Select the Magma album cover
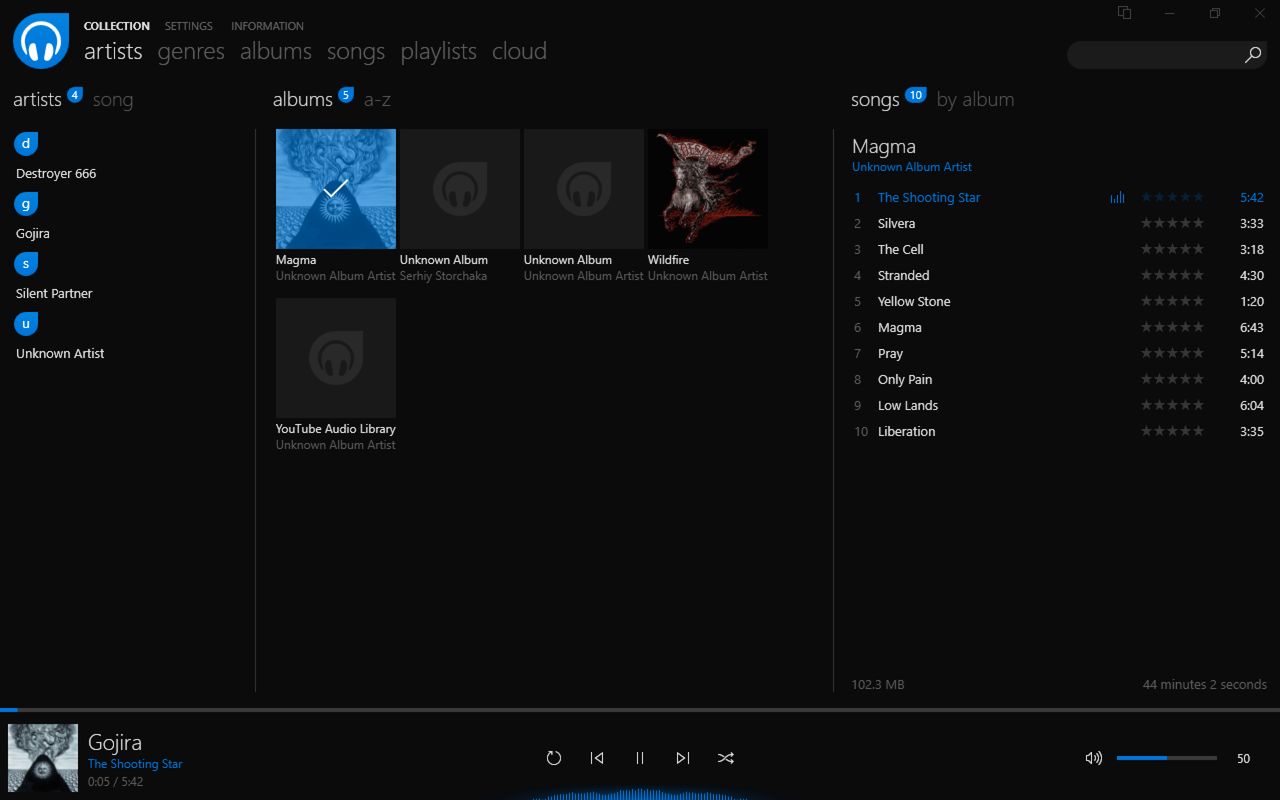Screen dimensions: 1280x800 (x=336, y=189)
